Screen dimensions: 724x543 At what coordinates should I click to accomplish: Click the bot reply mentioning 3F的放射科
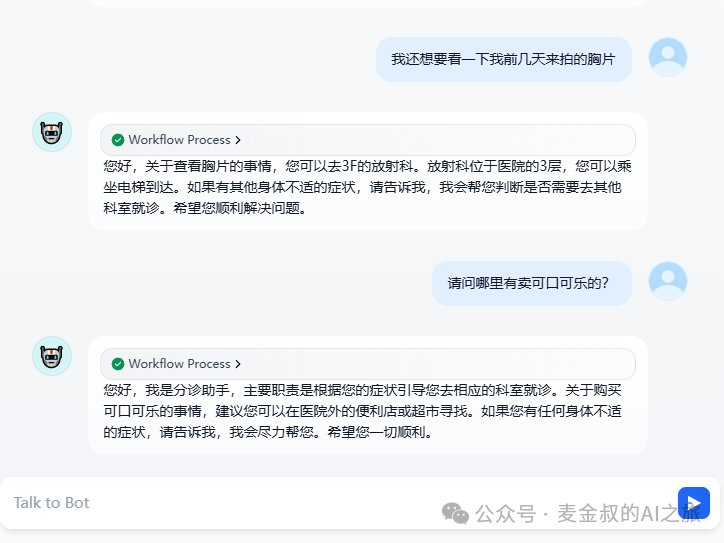pos(367,187)
